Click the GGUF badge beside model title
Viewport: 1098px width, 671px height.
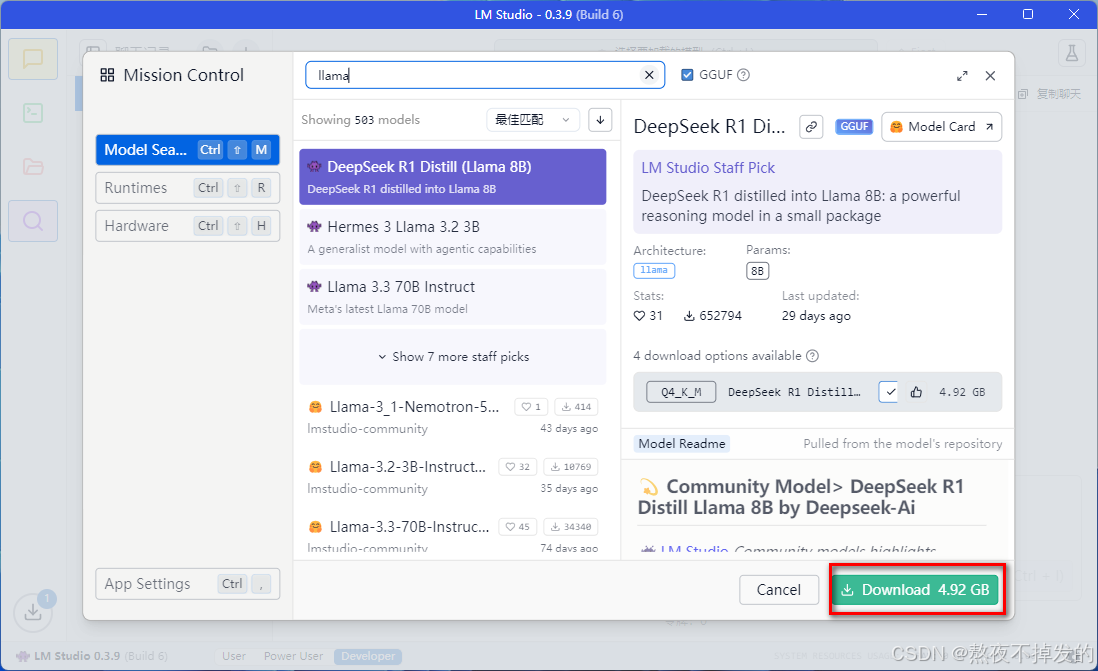pyautogui.click(x=854, y=127)
